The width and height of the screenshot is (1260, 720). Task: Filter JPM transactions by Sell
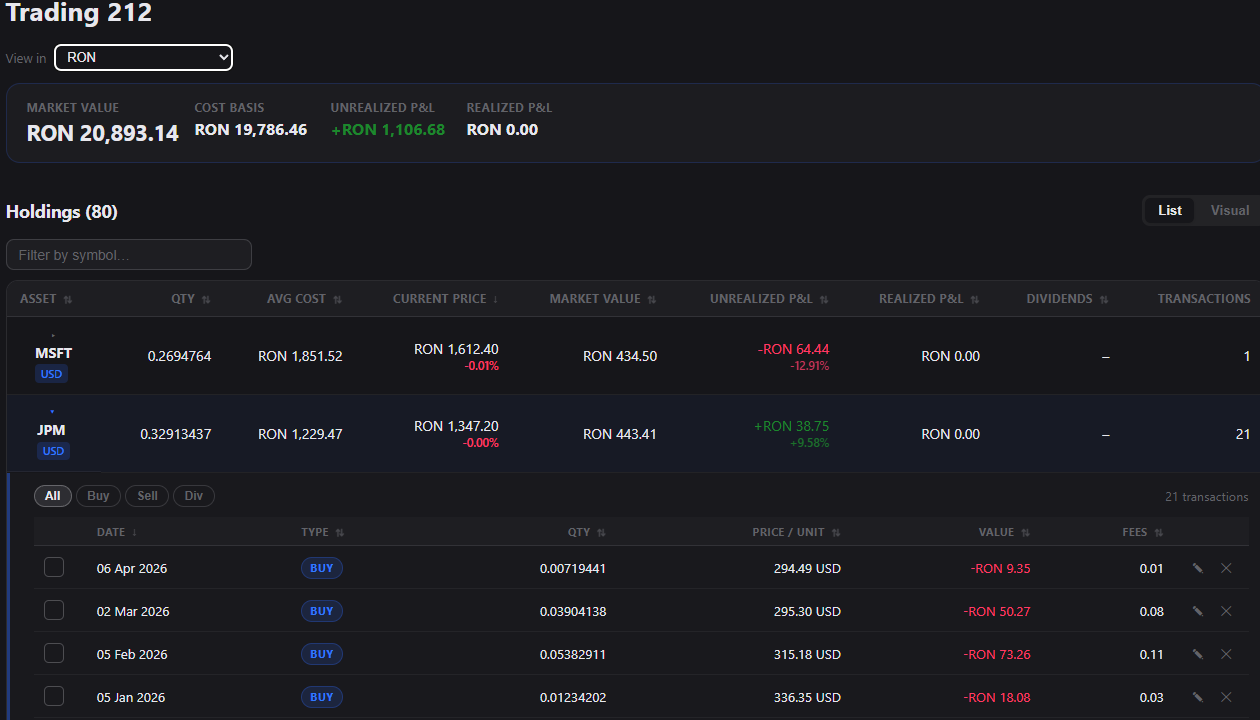147,496
